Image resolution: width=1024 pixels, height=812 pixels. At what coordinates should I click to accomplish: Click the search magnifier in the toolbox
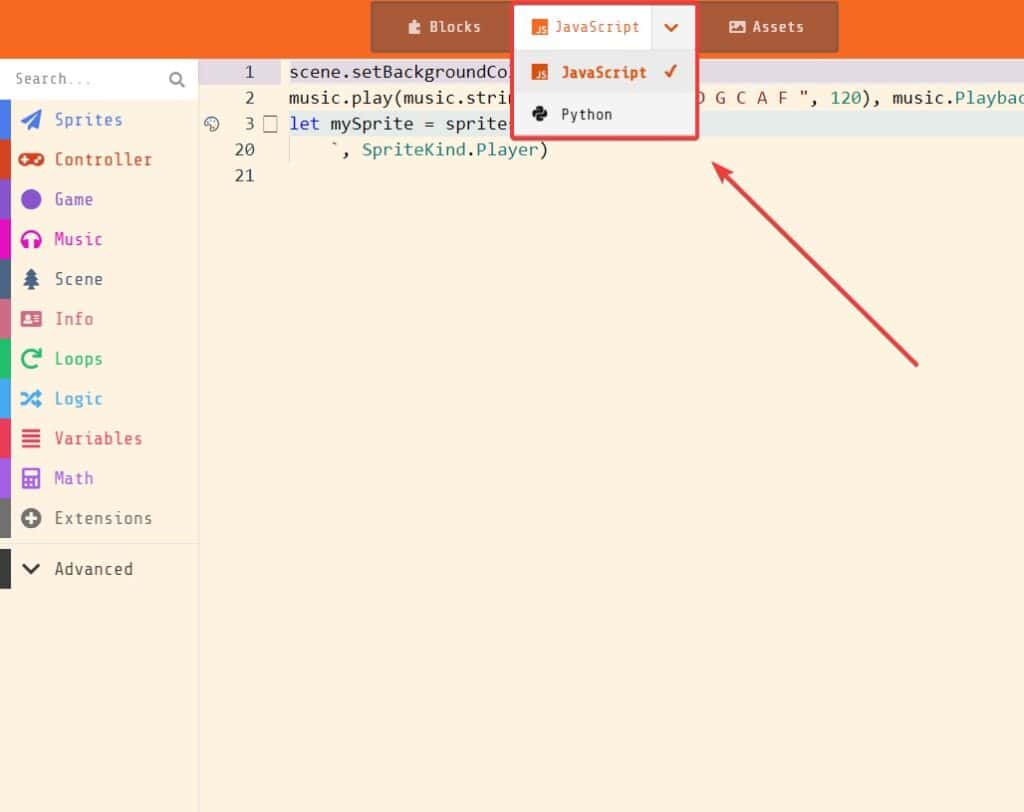[x=177, y=79]
